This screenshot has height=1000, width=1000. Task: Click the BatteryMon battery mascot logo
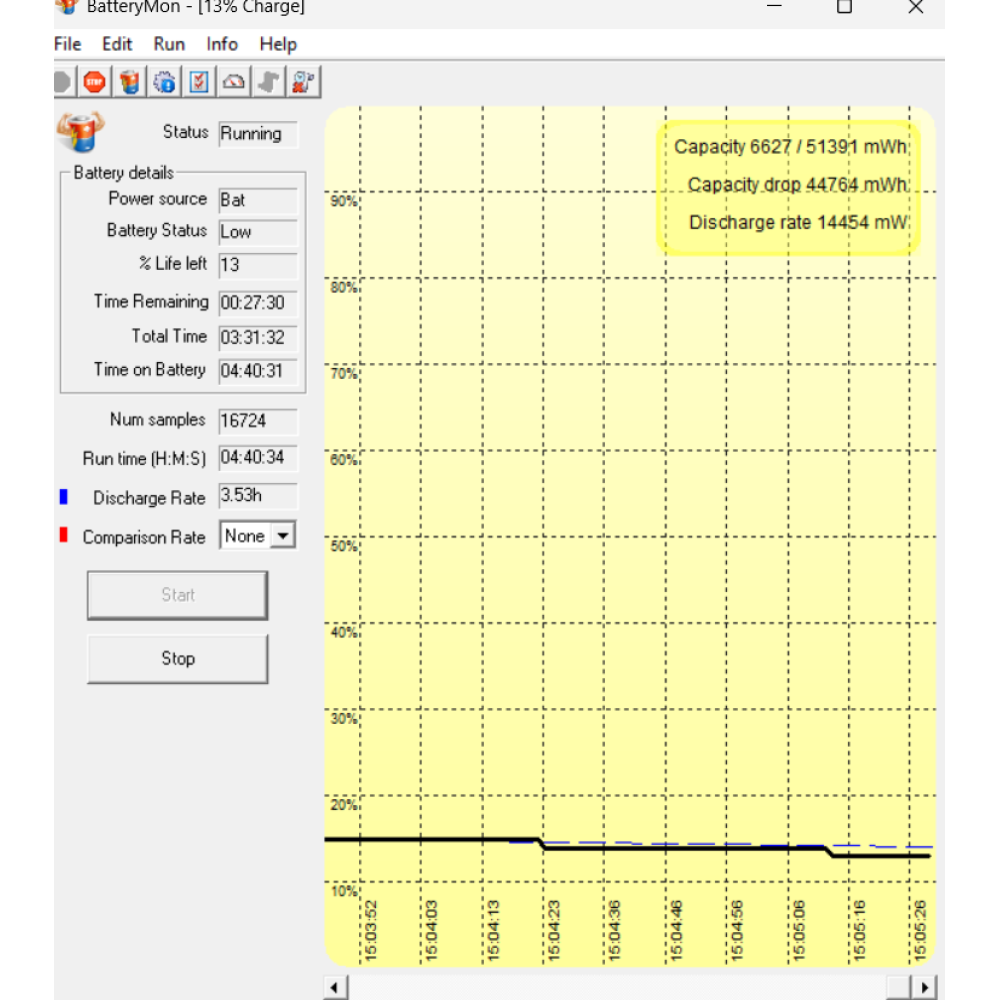[x=80, y=132]
